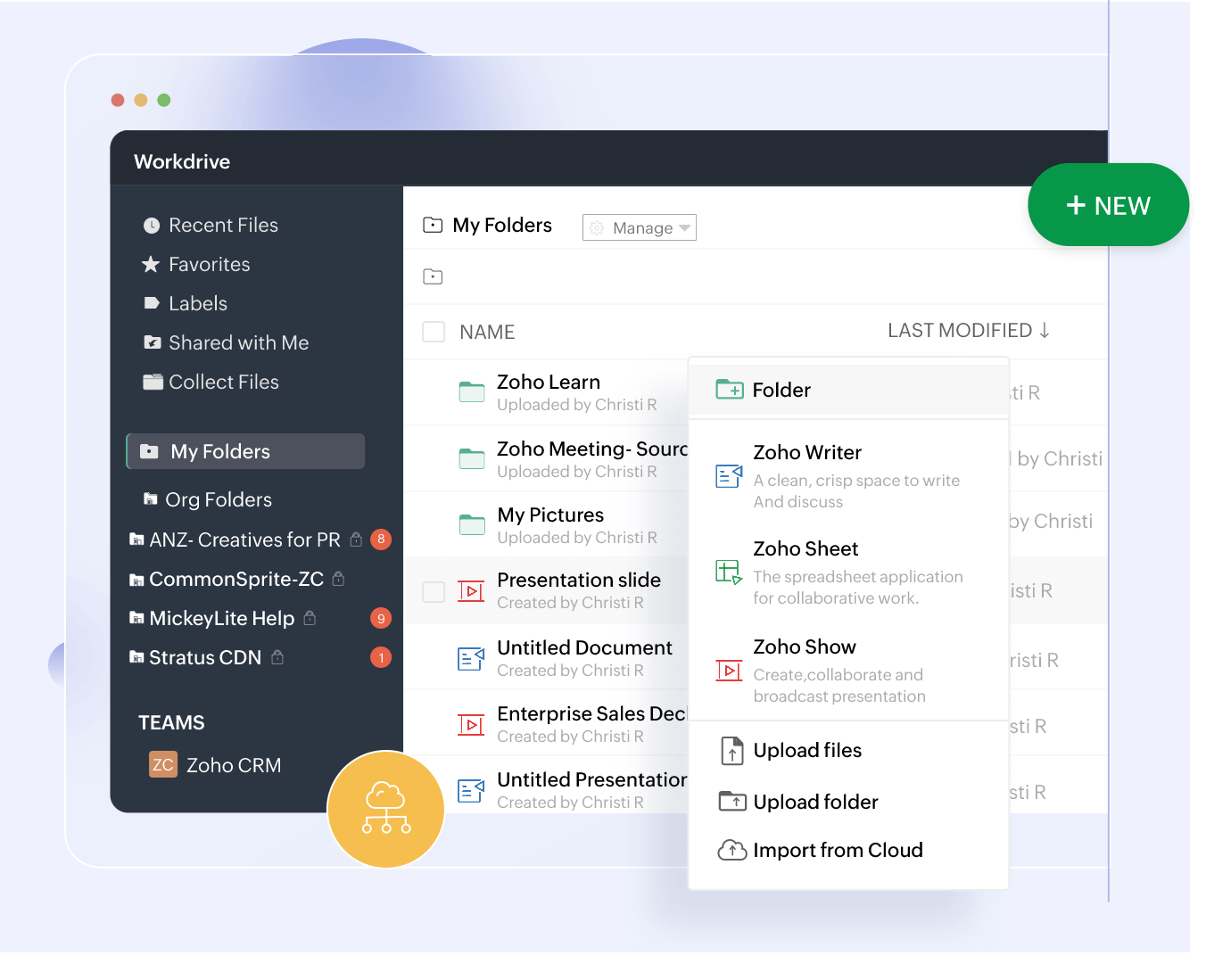Click the yellow cloud network badge
1206x980 pixels.
tap(385, 809)
